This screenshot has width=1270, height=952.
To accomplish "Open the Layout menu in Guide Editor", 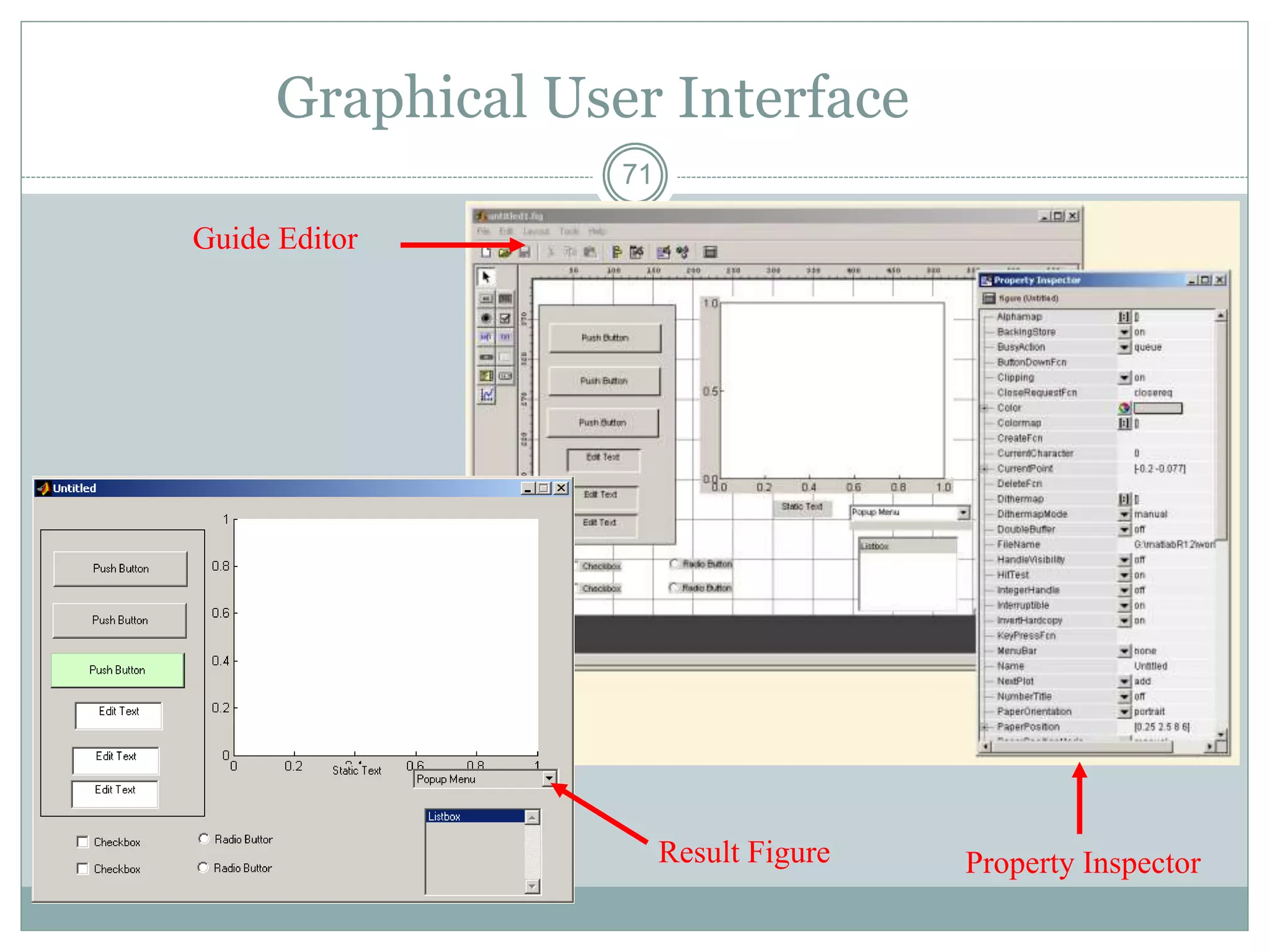I will (536, 231).
